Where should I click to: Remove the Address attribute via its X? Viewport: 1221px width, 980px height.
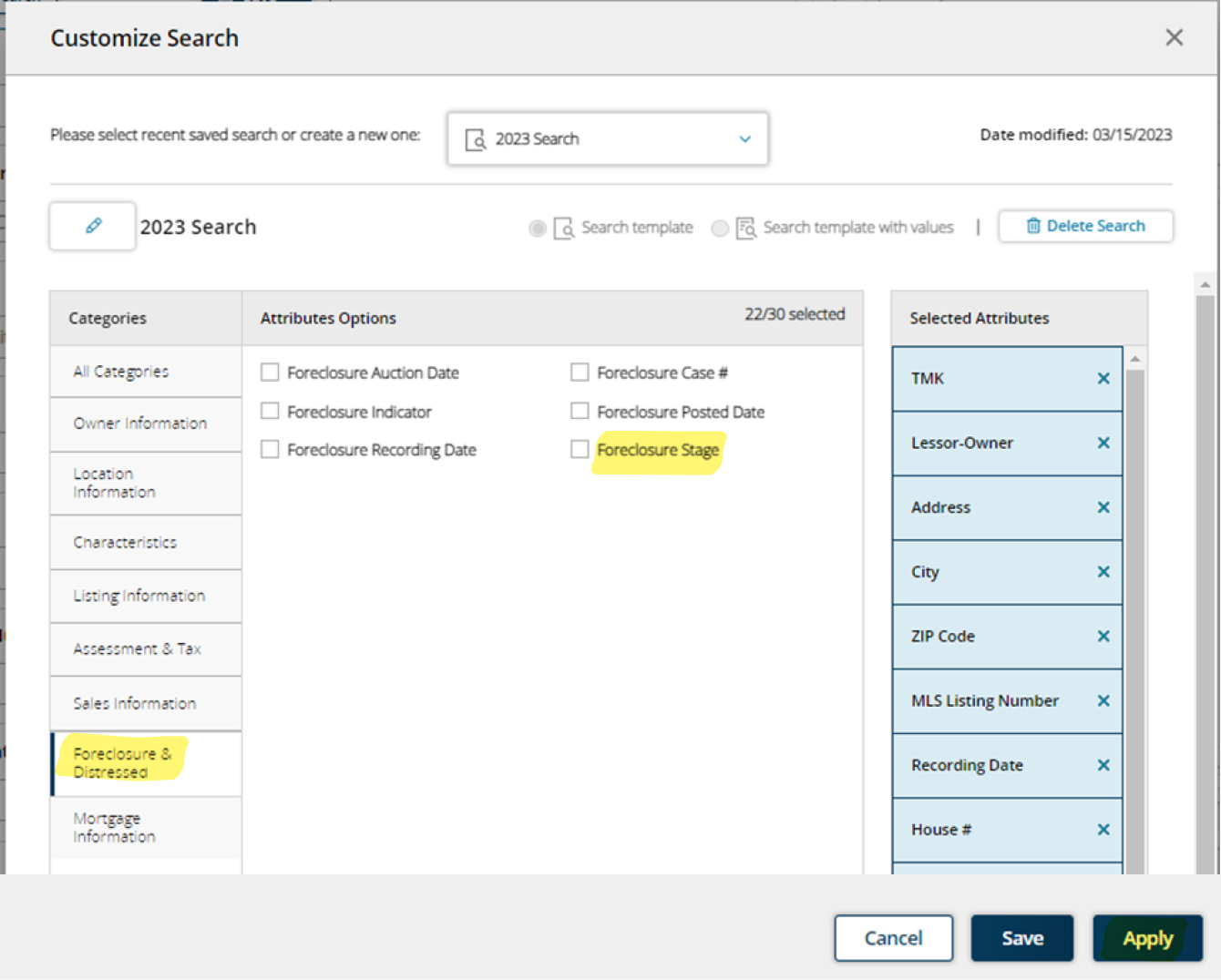point(1103,507)
